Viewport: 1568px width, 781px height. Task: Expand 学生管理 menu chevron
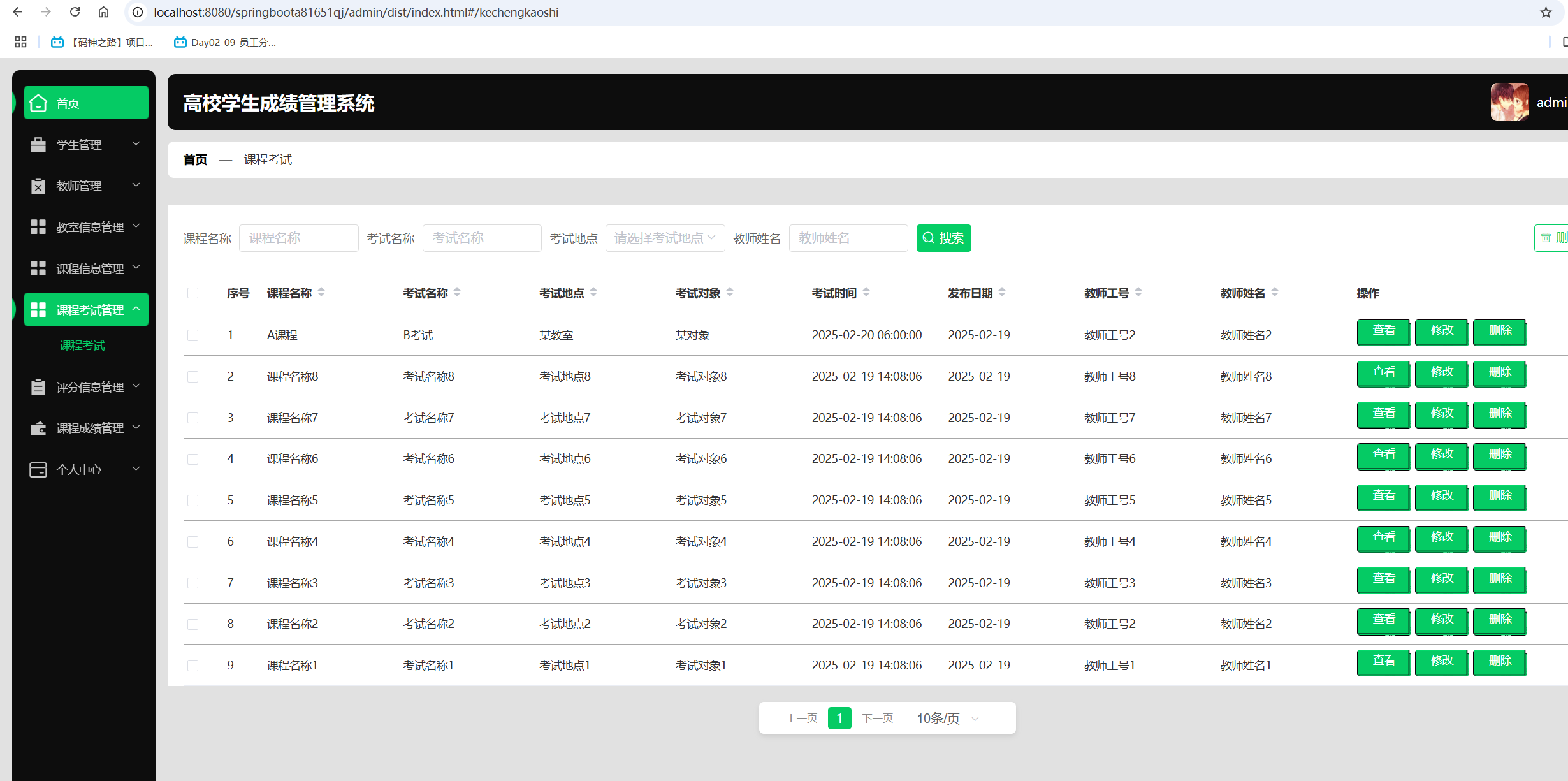click(136, 144)
